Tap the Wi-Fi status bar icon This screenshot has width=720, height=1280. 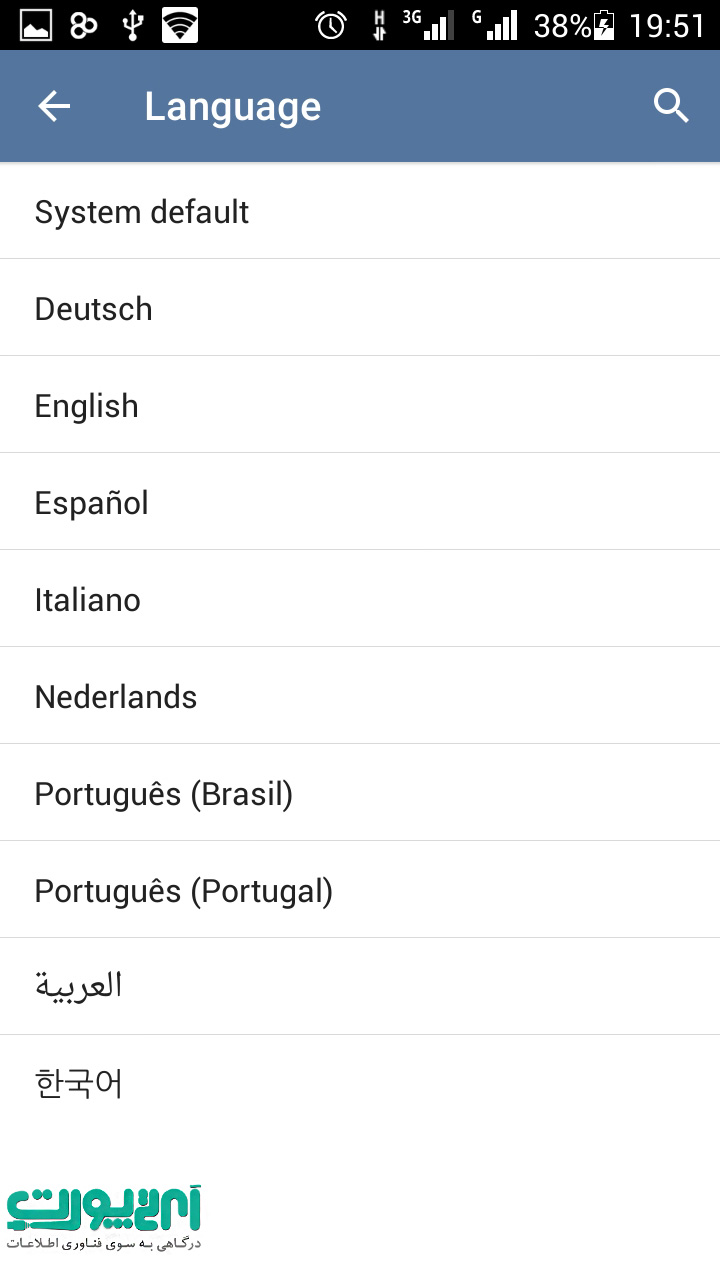click(x=180, y=25)
